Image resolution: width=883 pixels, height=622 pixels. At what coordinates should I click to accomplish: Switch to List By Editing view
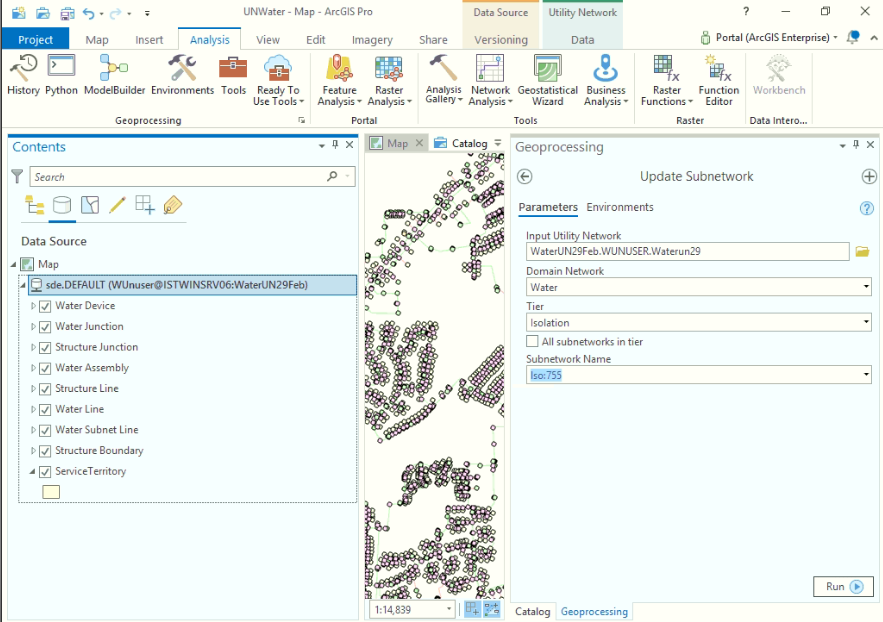pos(117,205)
